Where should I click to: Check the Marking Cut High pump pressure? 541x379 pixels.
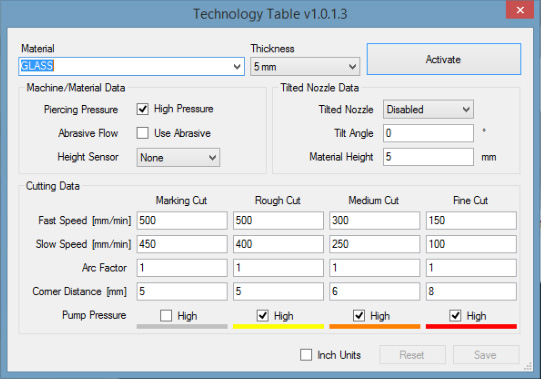pos(166,315)
